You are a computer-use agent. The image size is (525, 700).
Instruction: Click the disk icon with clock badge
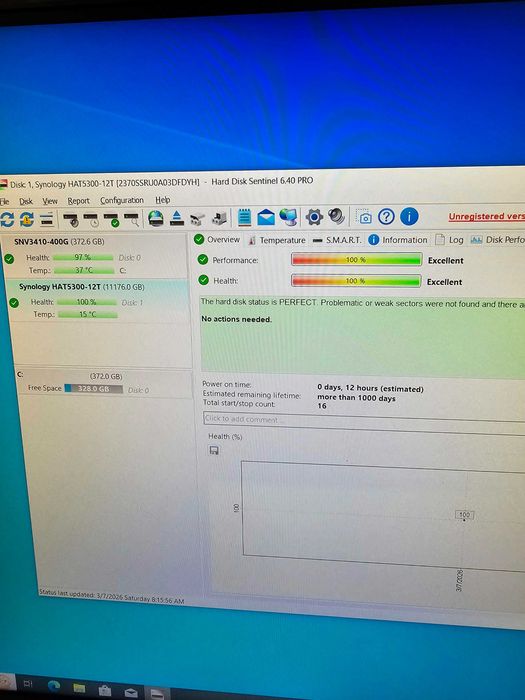pos(92,219)
